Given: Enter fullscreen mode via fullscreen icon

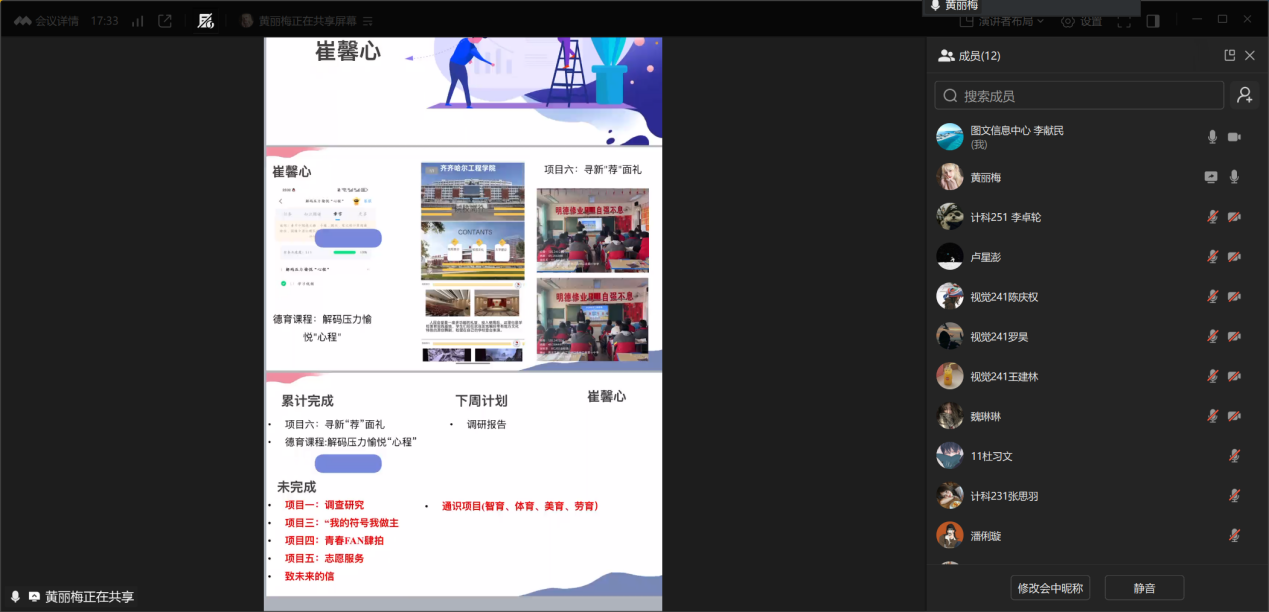Looking at the screenshot, I should pyautogui.click(x=1124, y=21).
